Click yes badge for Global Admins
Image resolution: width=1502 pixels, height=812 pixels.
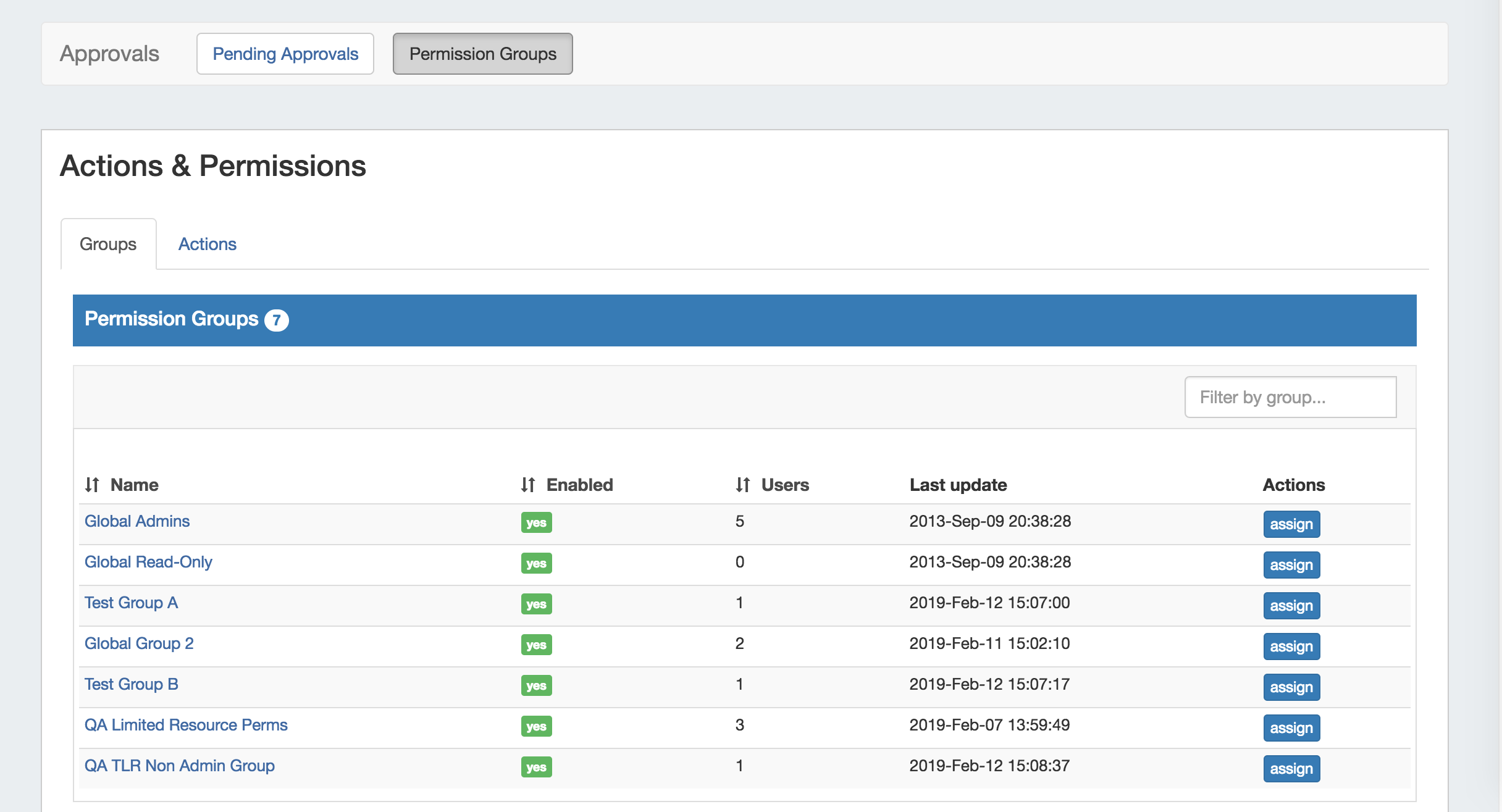(536, 522)
